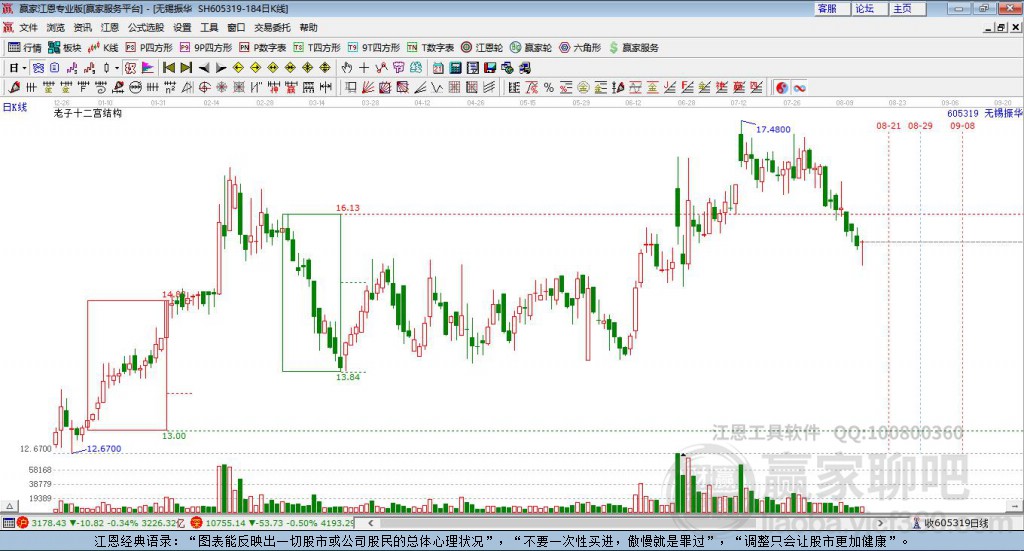Select the protractor angle tool
The image size is (1024, 551).
pyautogui.click(x=187, y=87)
